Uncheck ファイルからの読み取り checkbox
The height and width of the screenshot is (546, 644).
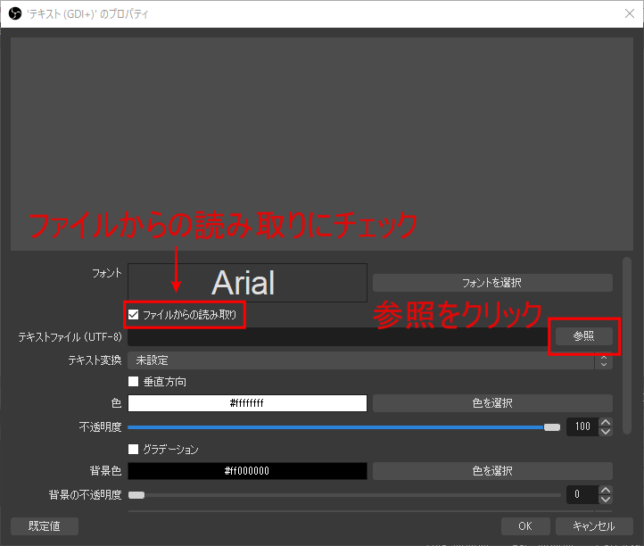[x=133, y=315]
